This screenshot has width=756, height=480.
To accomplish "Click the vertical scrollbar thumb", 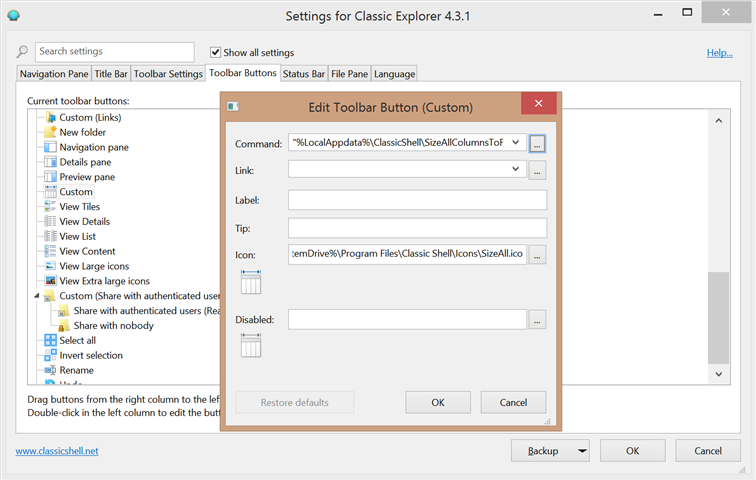I will [x=718, y=318].
